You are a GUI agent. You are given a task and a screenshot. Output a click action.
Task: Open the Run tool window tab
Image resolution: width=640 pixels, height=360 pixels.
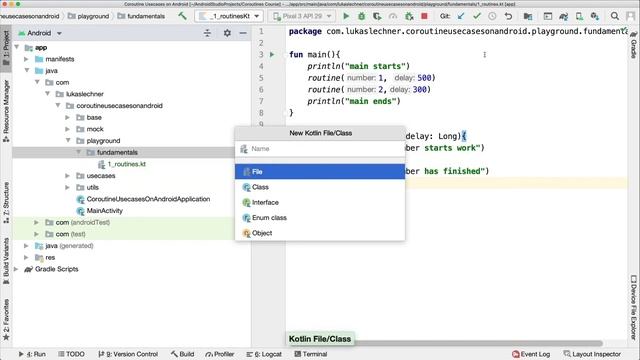point(32,354)
